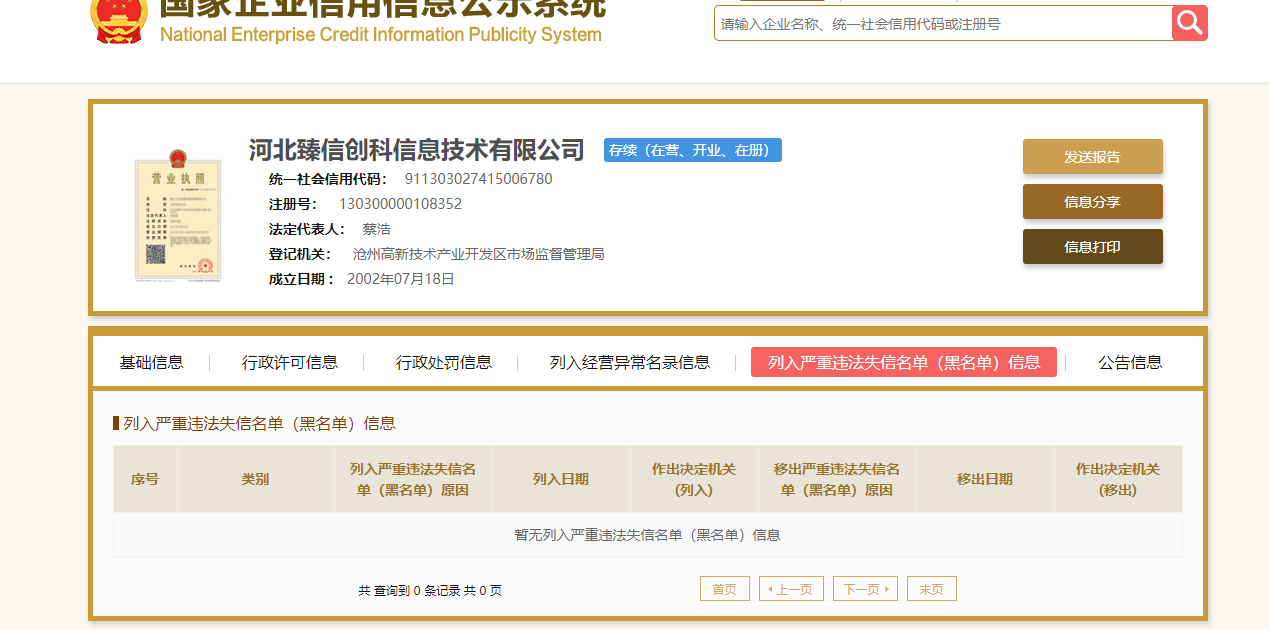Click the 移出日期 column header

click(x=985, y=479)
